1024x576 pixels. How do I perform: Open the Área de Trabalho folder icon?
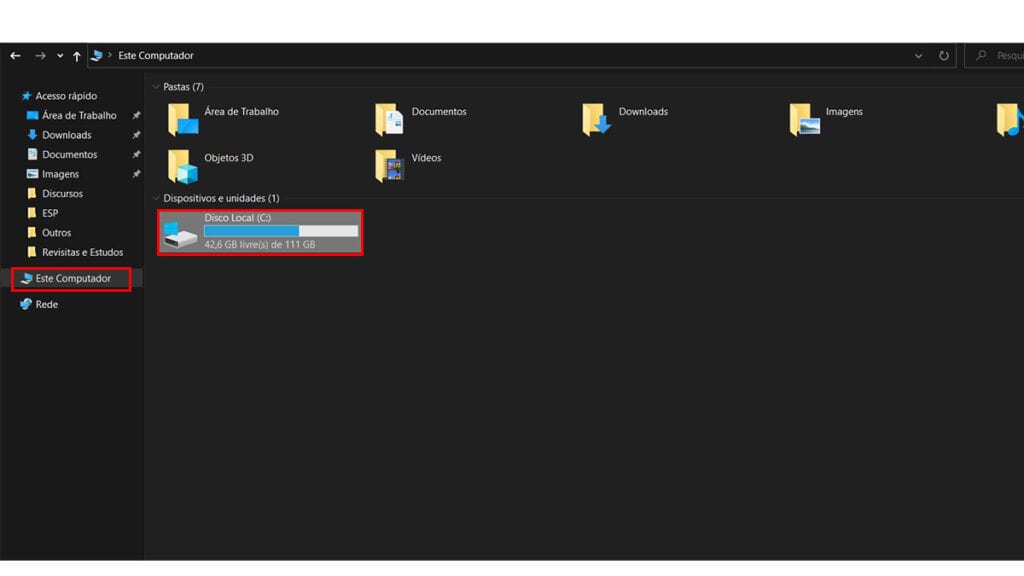click(182, 120)
